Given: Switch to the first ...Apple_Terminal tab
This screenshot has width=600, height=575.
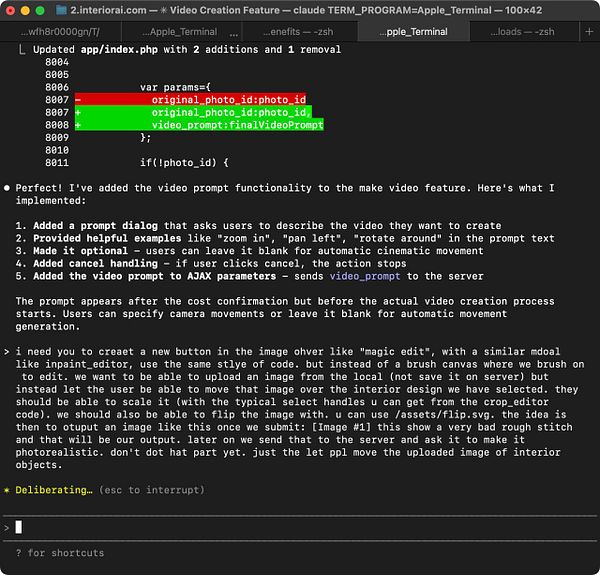Looking at the screenshot, I should (x=182, y=32).
